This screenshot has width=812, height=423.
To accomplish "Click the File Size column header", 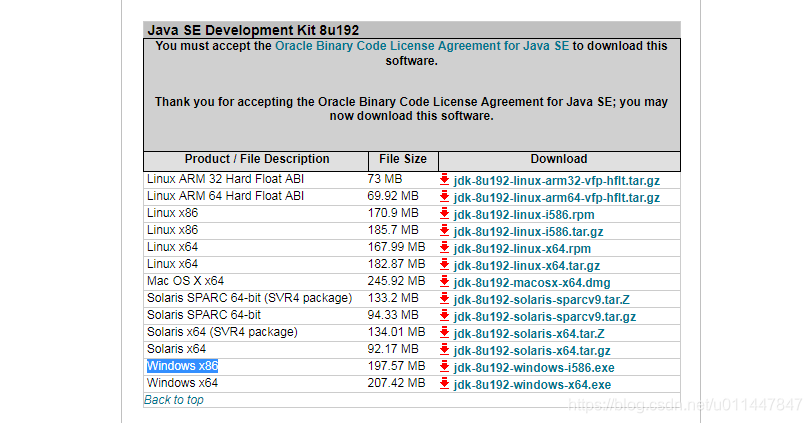I will [x=403, y=159].
